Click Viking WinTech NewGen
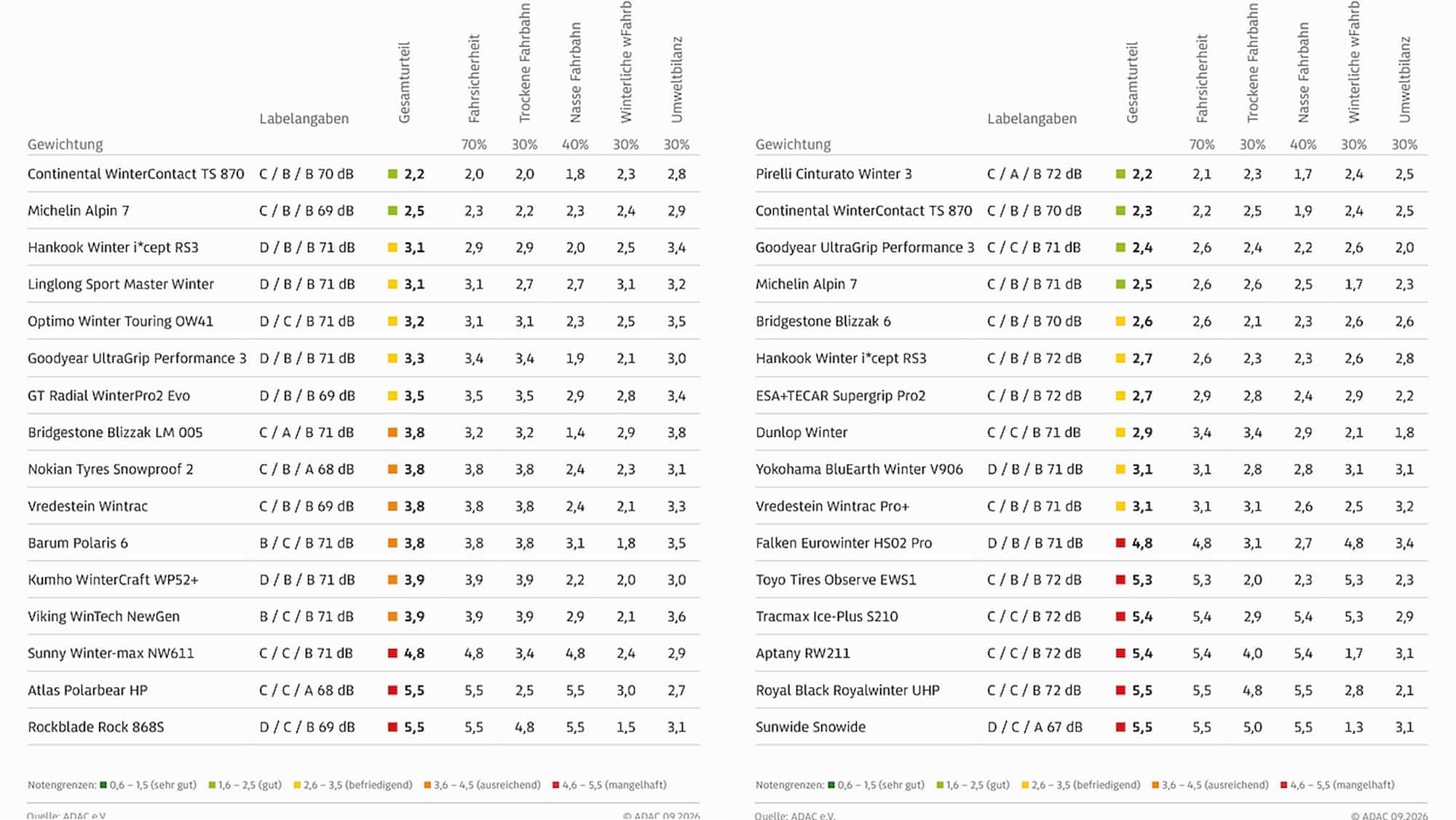 [x=103, y=616]
